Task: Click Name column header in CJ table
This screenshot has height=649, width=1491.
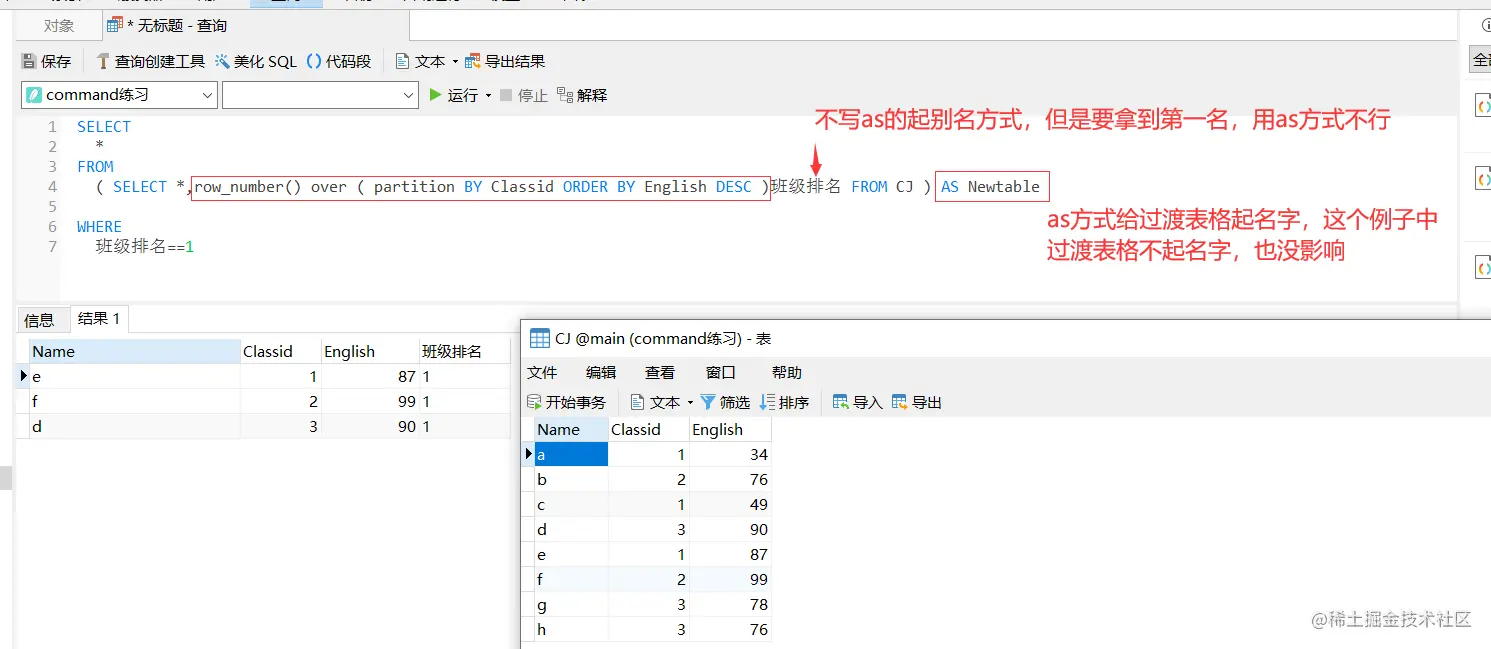Action: pos(572,429)
